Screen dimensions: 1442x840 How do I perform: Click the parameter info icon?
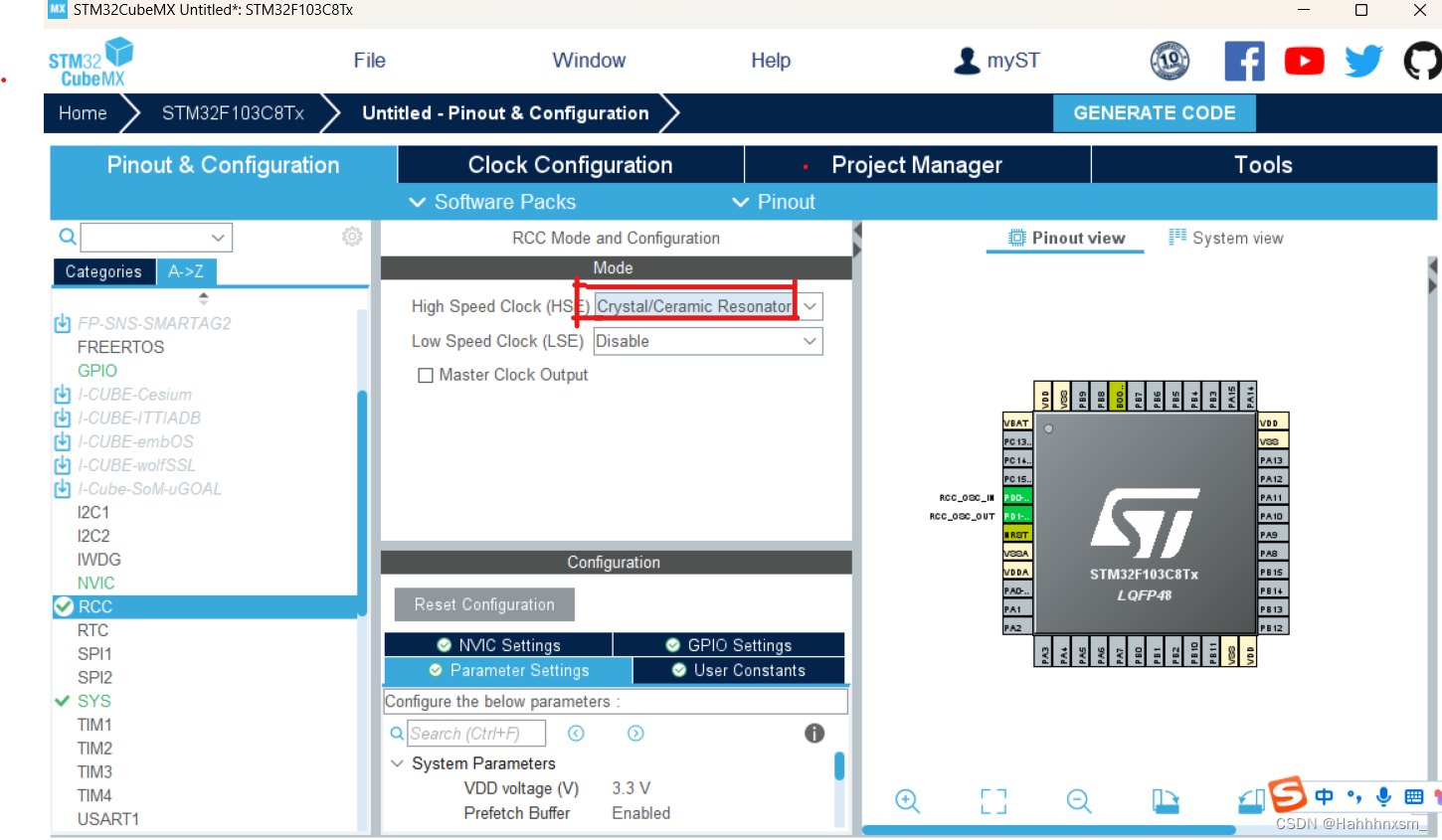tap(814, 734)
